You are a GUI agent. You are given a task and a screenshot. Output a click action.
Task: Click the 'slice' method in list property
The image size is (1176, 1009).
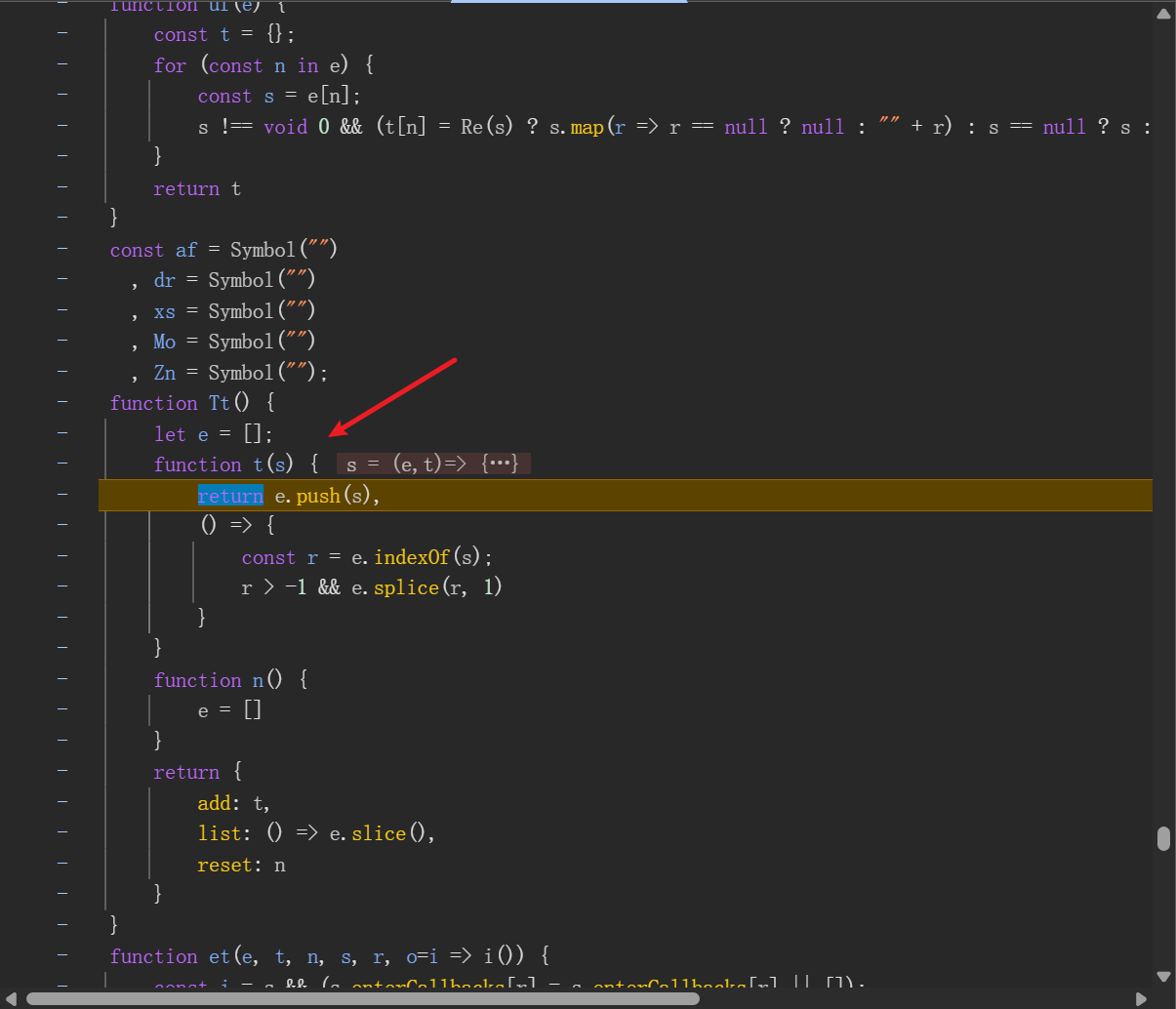pos(379,833)
